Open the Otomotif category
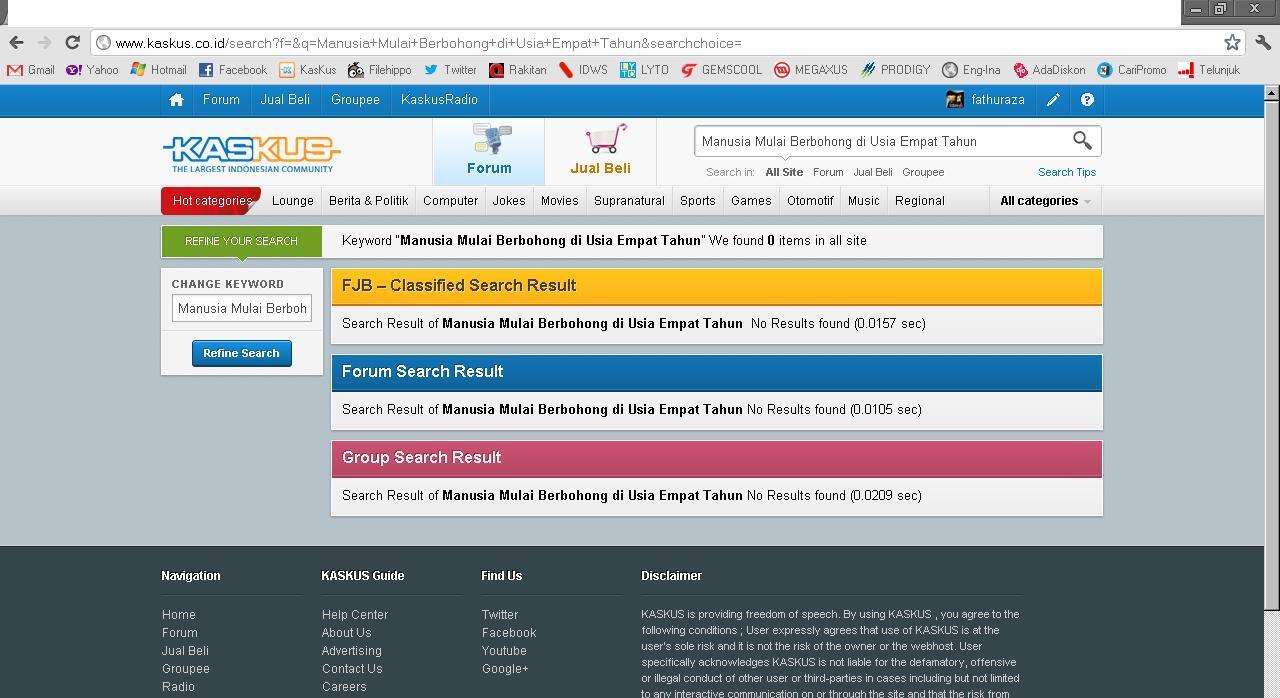Image resolution: width=1280 pixels, height=698 pixels. [810, 201]
